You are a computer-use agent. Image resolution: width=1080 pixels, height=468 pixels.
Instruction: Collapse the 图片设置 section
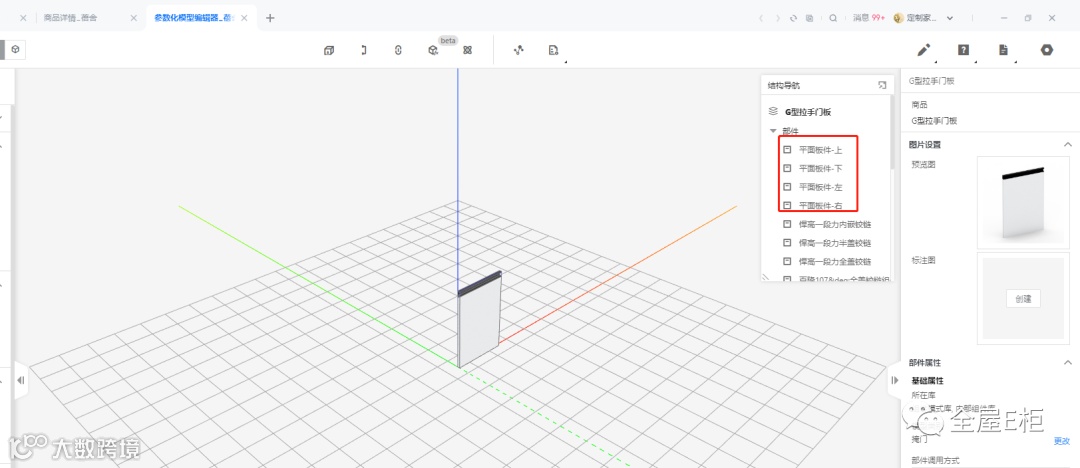pyautogui.click(x=1068, y=145)
